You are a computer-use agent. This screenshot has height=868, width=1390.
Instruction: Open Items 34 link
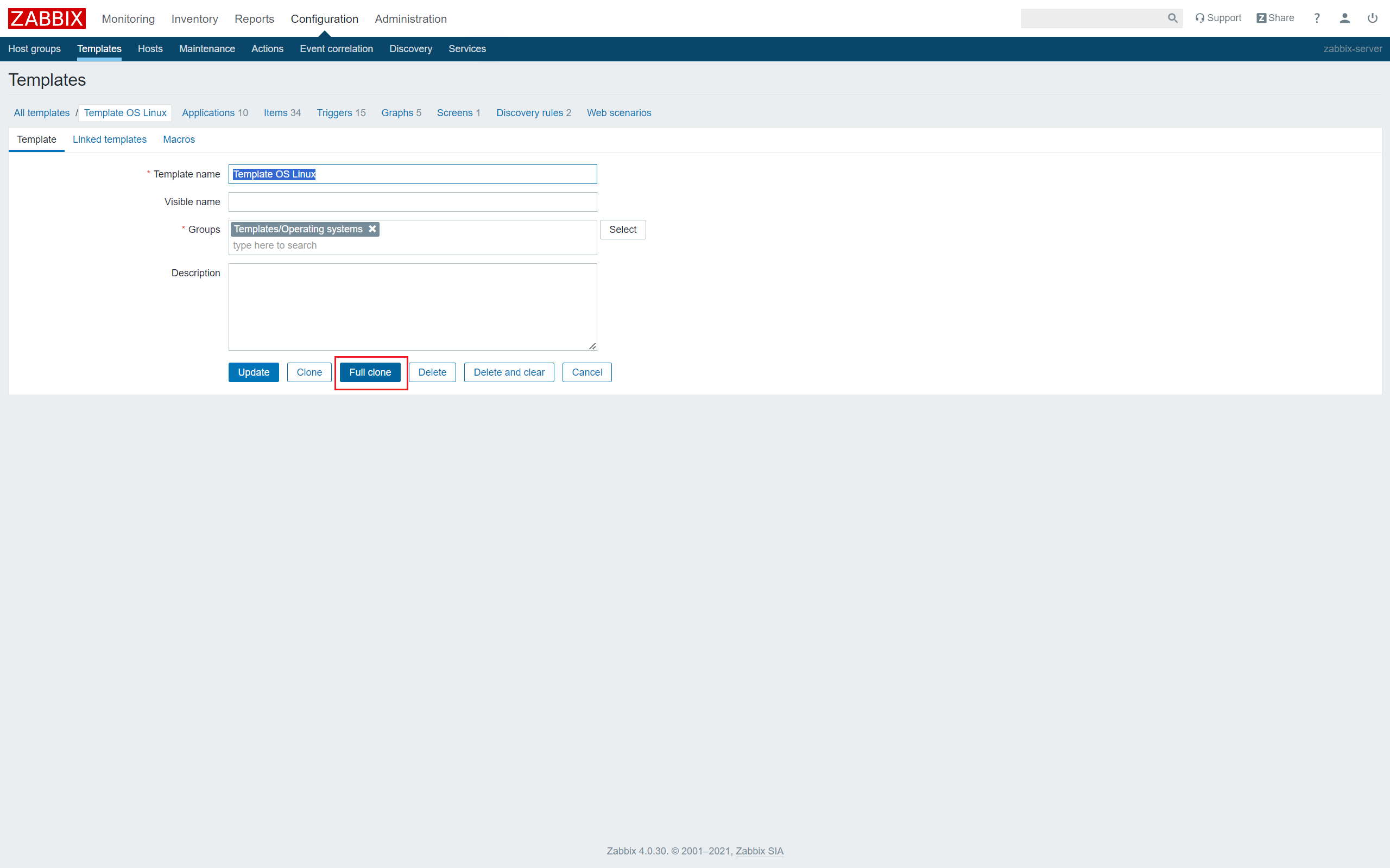[282, 113]
